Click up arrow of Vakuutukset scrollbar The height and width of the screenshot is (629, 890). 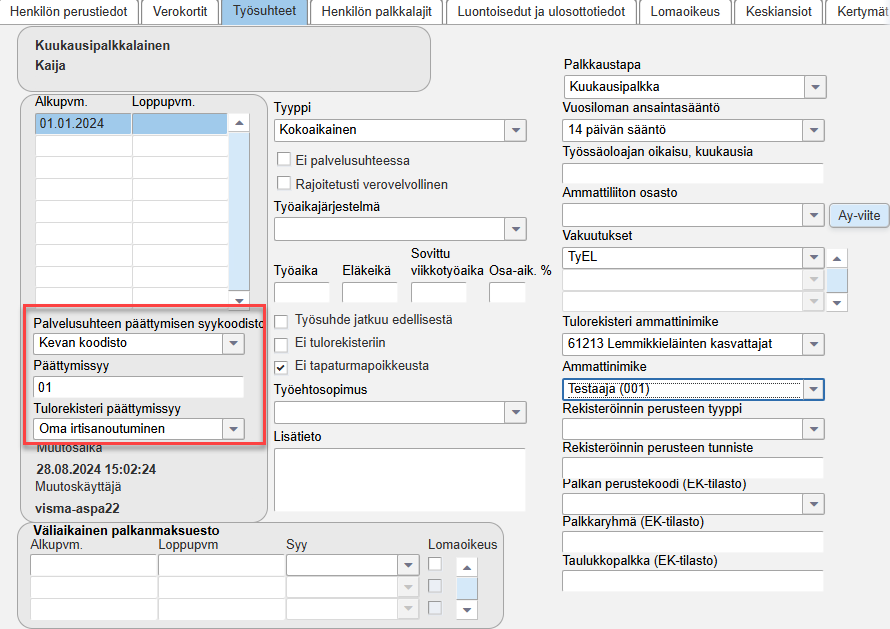[837, 258]
